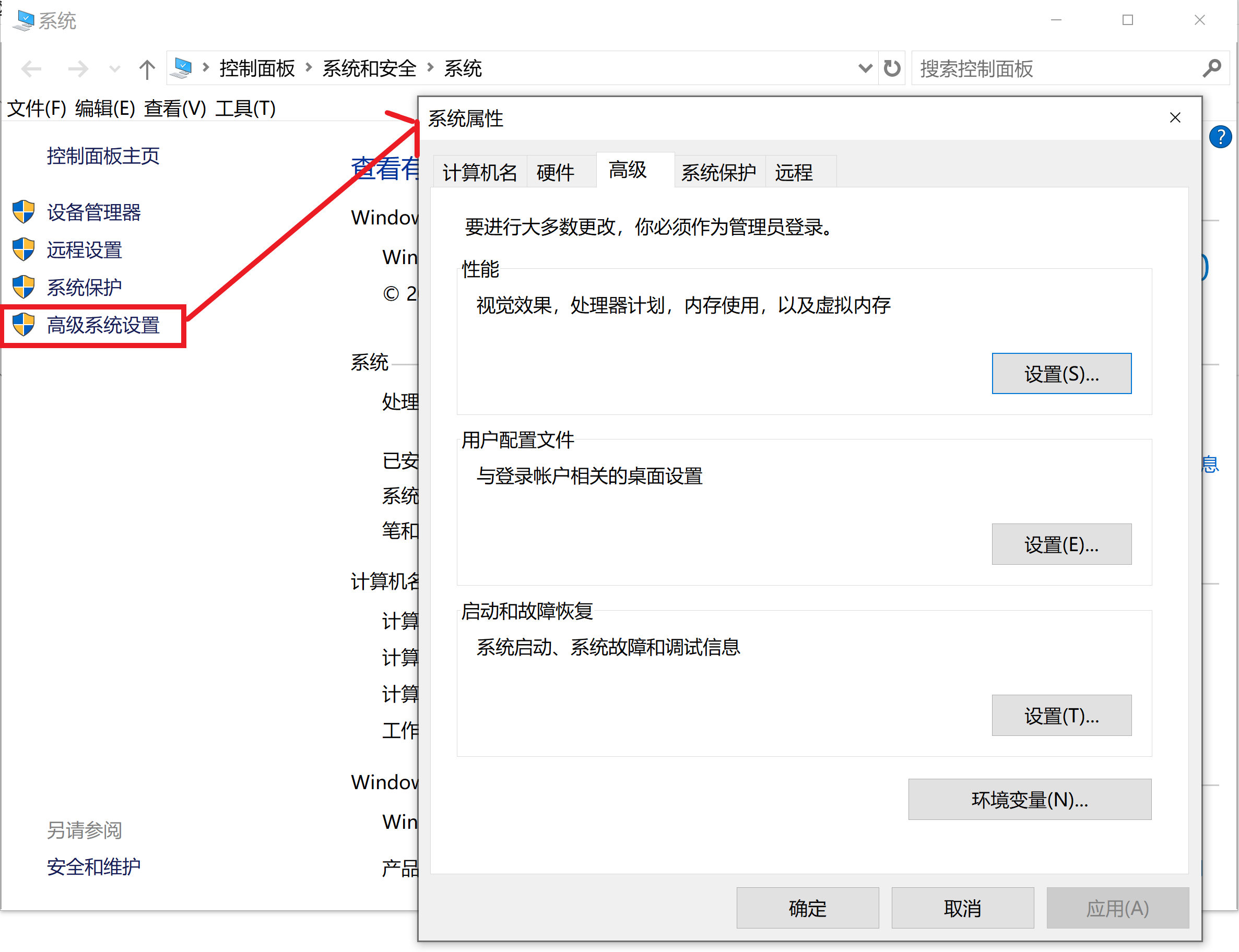Screen dimensions: 1239x952
Task: Click the shield icon beside 高级系统设置
Action: tap(24, 325)
